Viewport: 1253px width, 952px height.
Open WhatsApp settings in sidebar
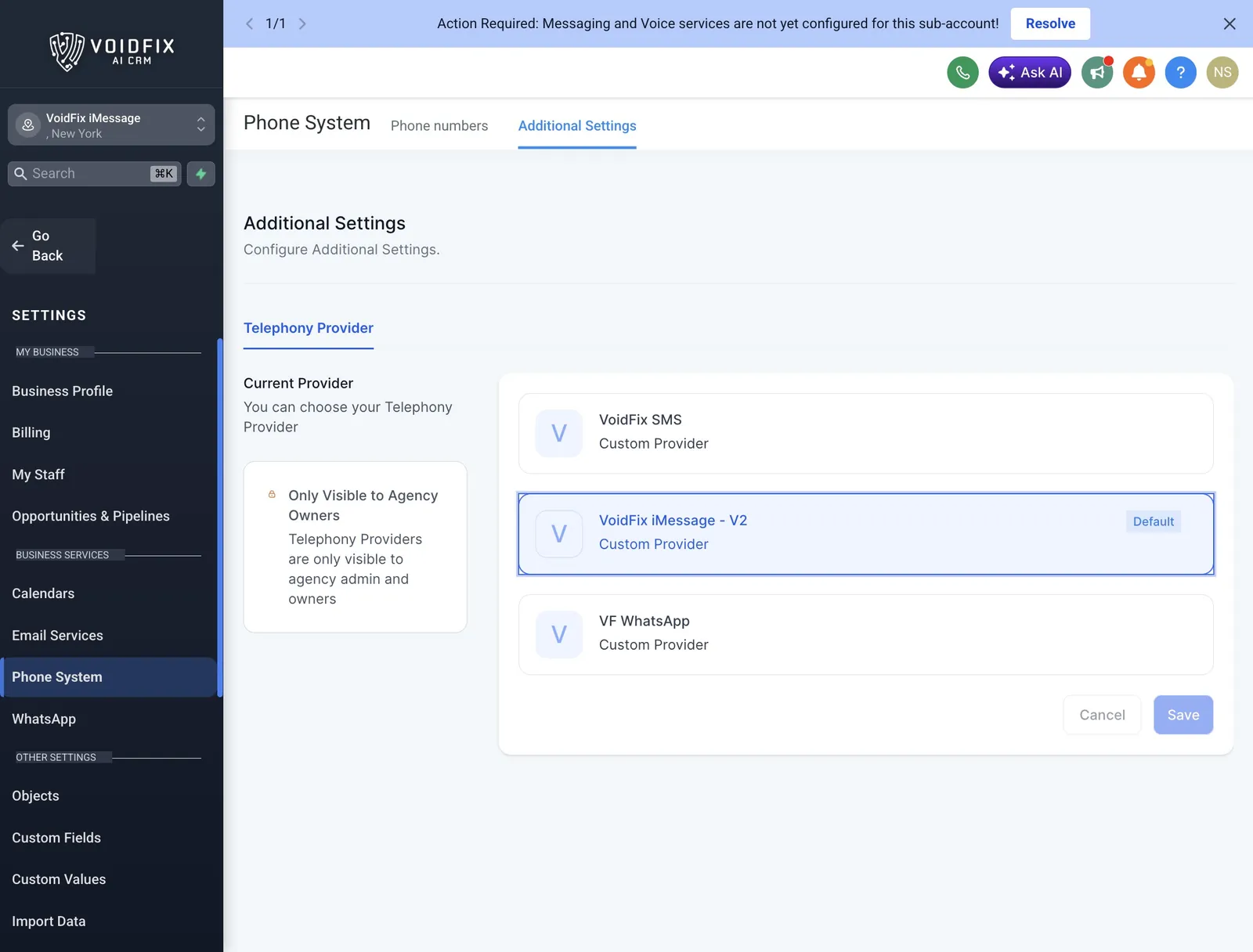(x=44, y=719)
